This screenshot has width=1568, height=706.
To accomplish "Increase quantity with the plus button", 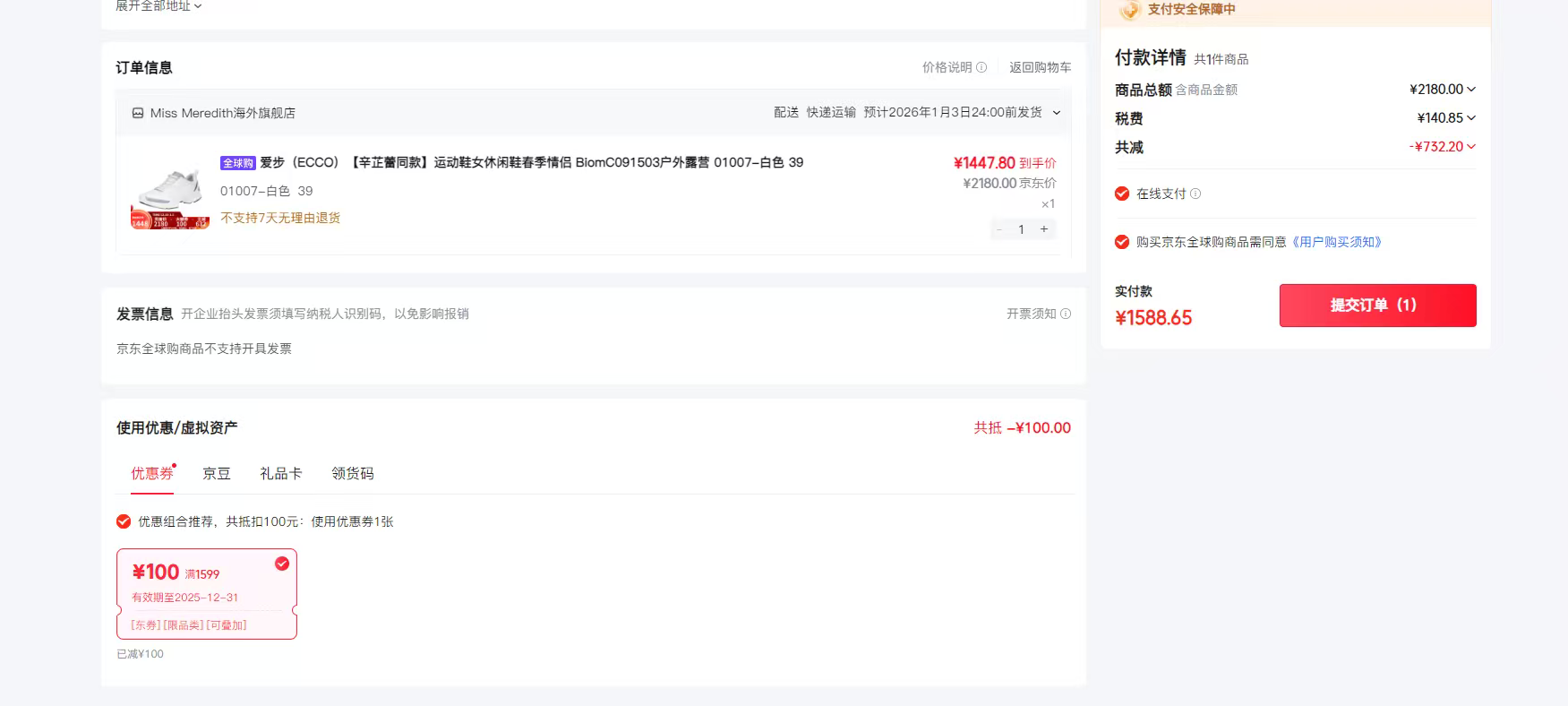I will coord(1044,229).
